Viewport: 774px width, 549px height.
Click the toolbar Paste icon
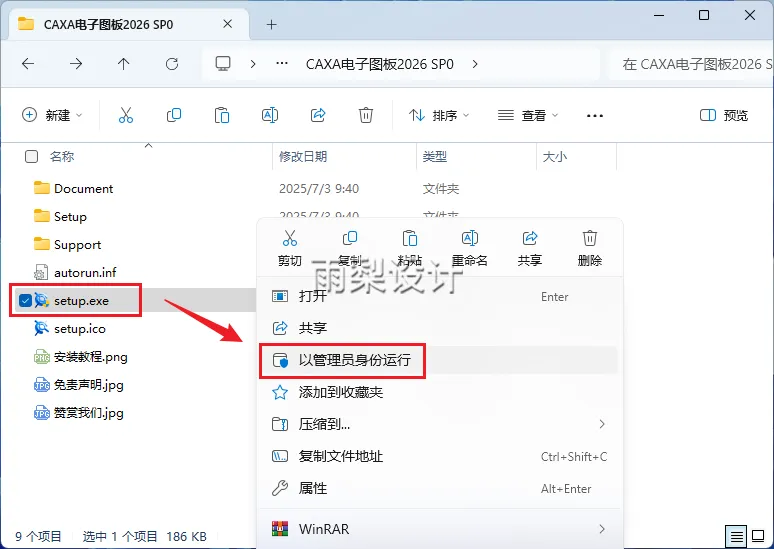coord(222,115)
